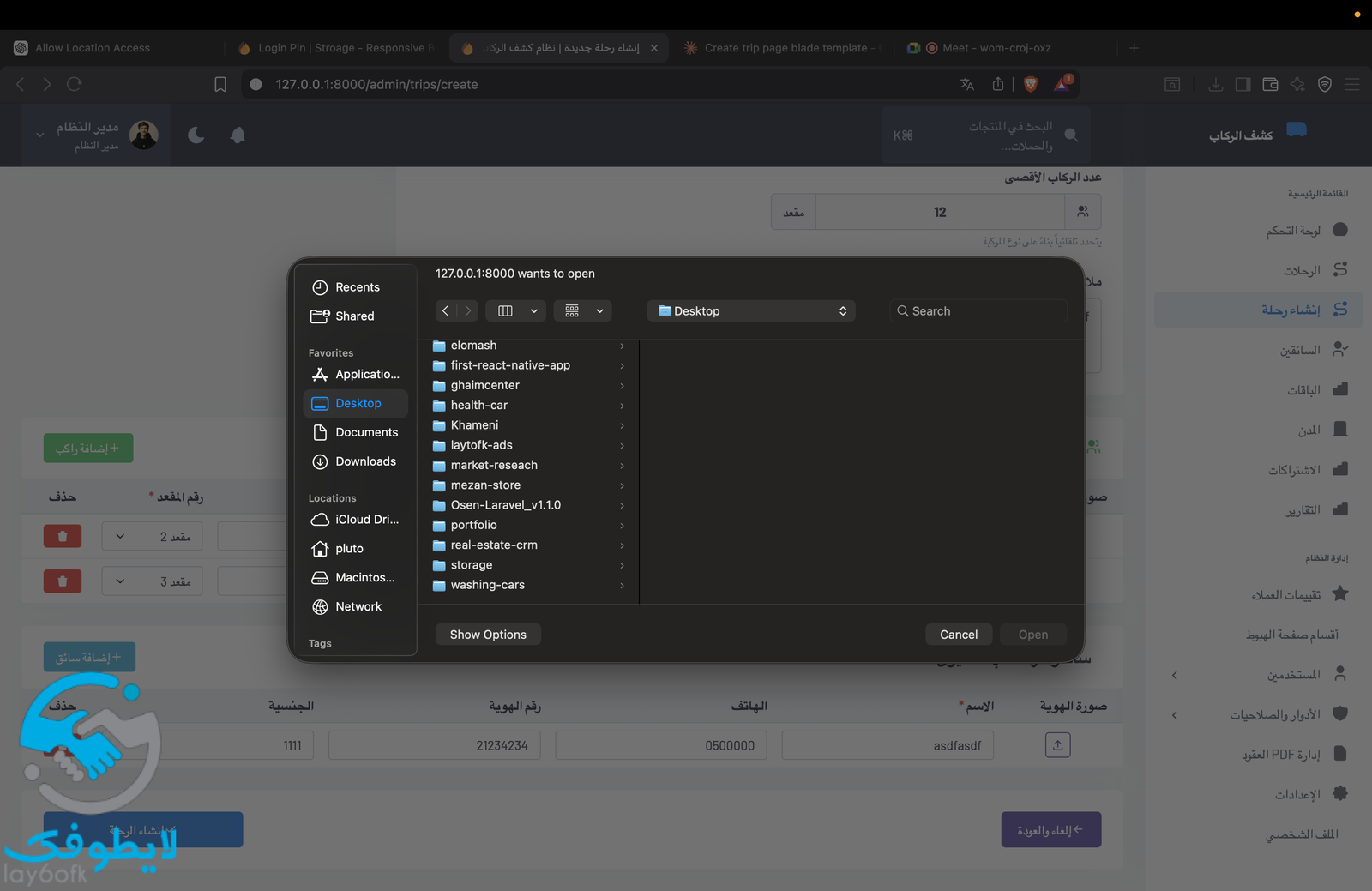
Task: Open the notifications bell icon
Action: coord(238,135)
